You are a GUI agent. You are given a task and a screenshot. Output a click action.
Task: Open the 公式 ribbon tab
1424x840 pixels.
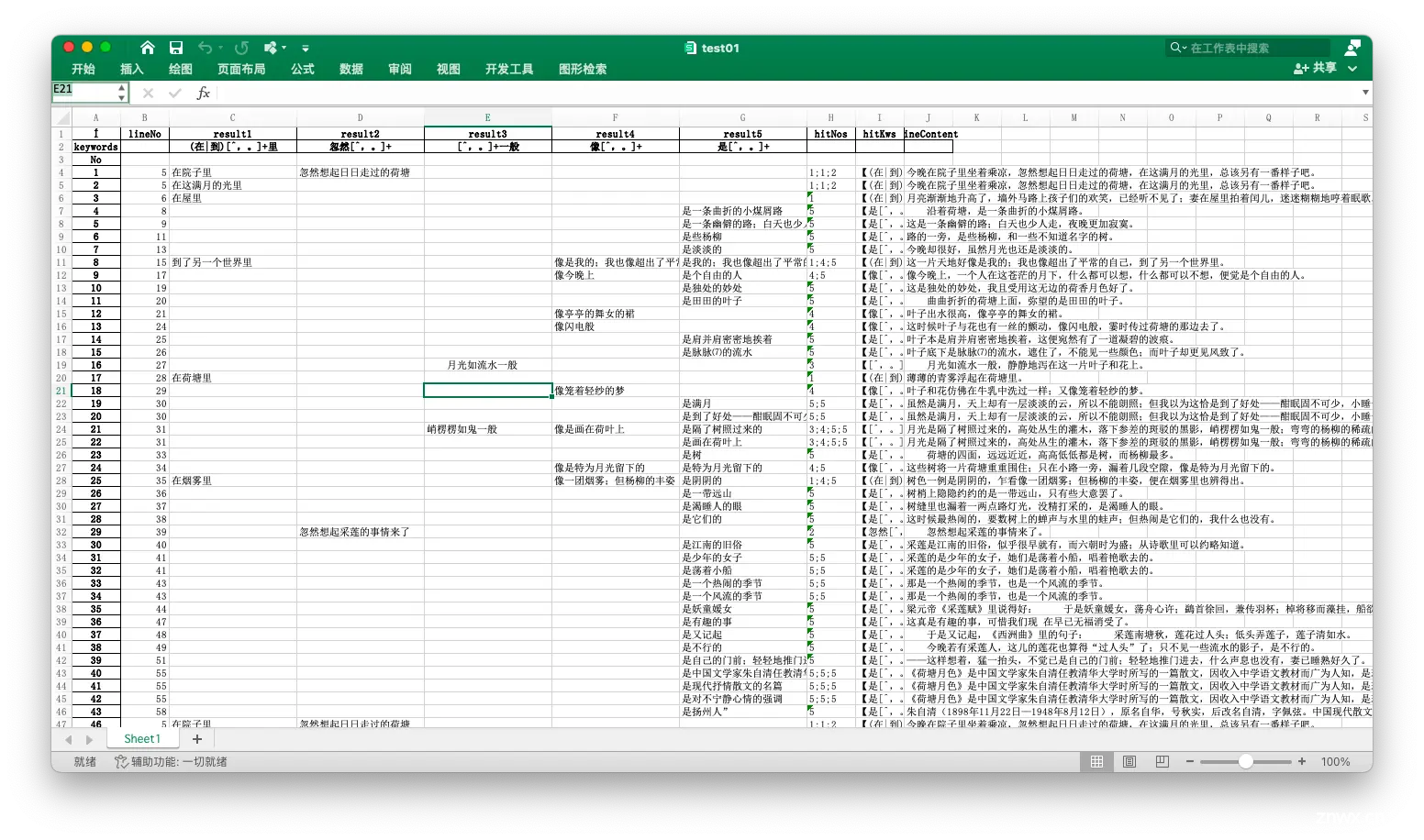click(303, 69)
